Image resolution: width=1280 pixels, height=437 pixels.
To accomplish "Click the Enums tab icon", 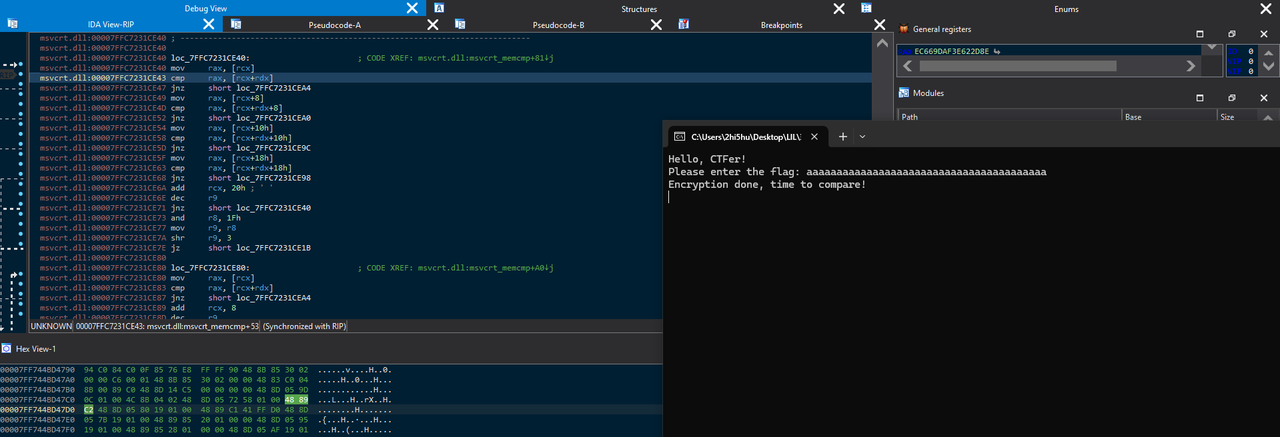I will pyautogui.click(x=866, y=8).
